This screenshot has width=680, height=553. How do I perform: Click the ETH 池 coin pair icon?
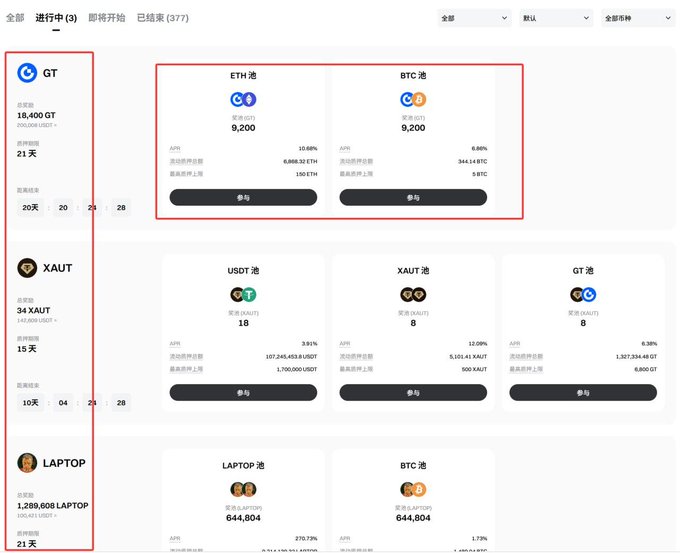point(243,99)
